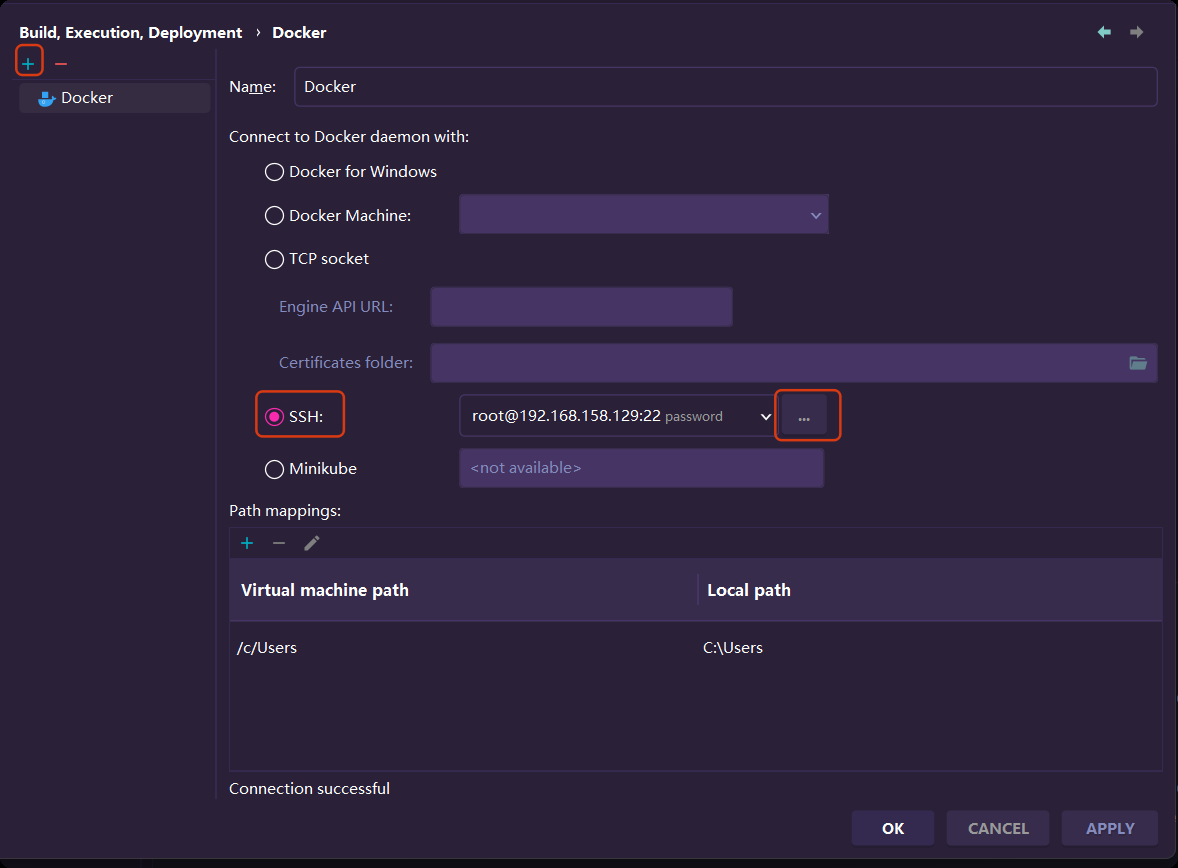The image size is (1178, 868).
Task: Click the Build, Execution, Deployment breadcrumb
Action: click(x=131, y=32)
